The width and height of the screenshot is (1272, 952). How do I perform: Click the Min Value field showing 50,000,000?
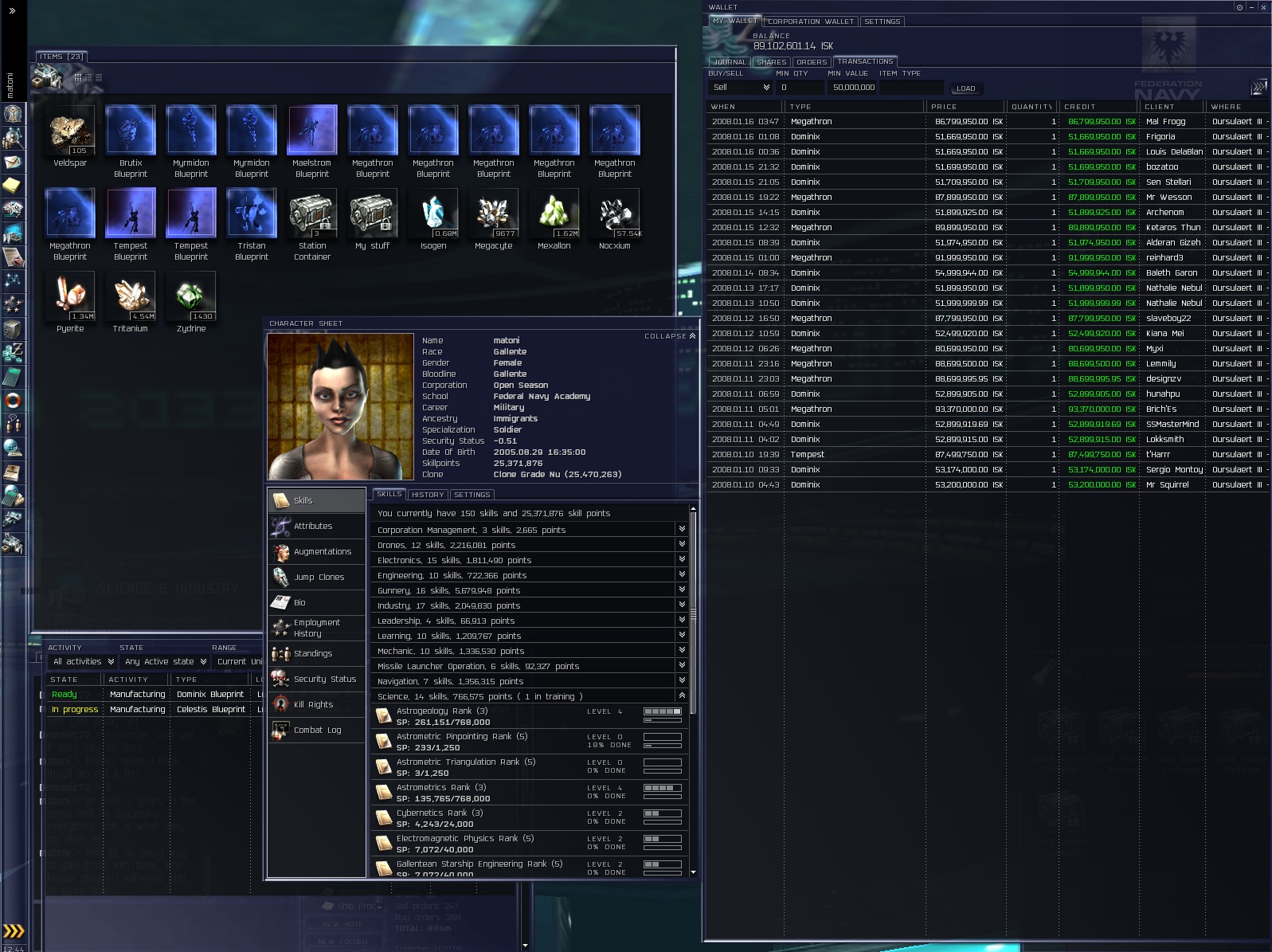[851, 88]
